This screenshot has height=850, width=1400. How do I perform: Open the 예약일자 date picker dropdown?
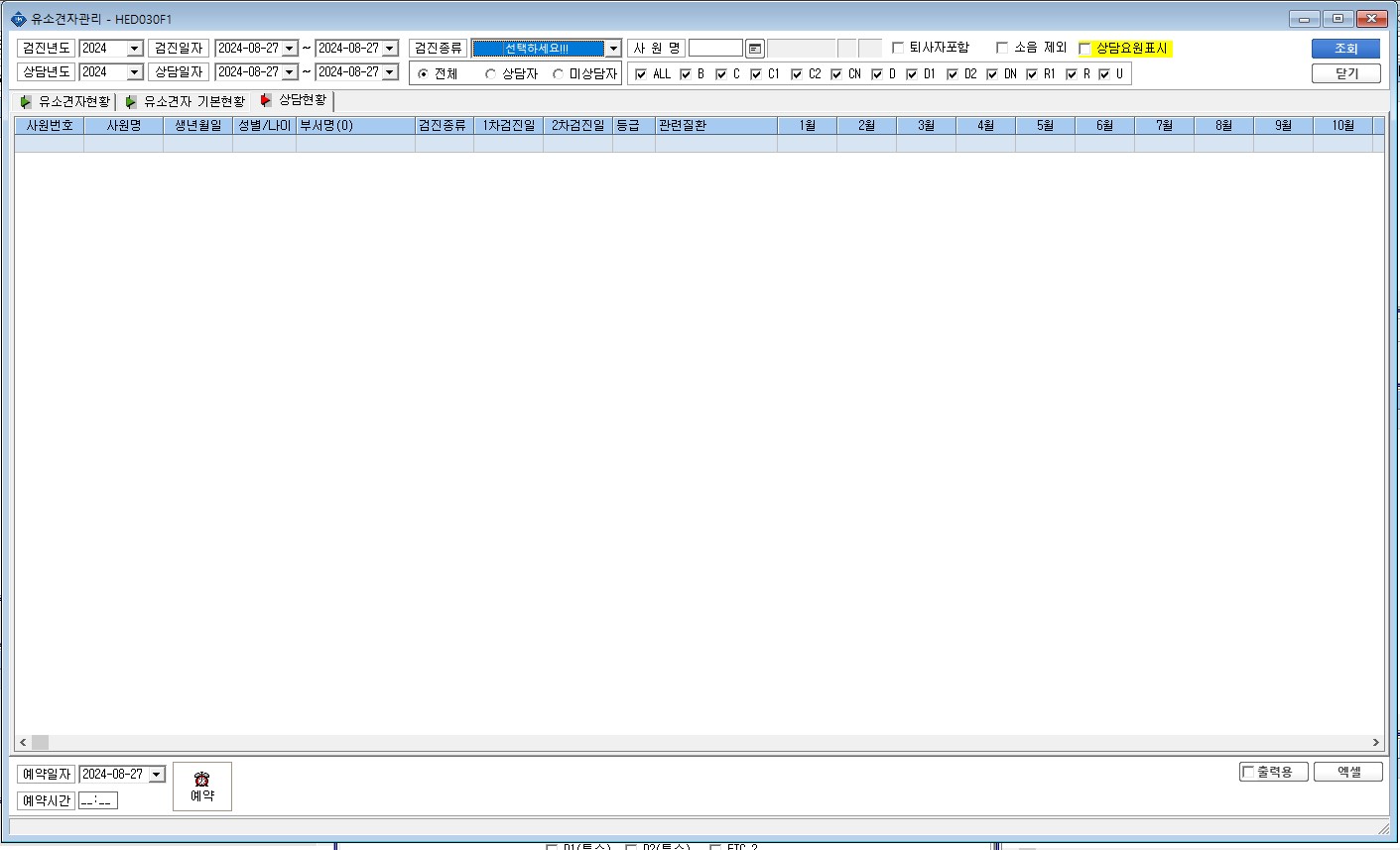(x=157, y=775)
